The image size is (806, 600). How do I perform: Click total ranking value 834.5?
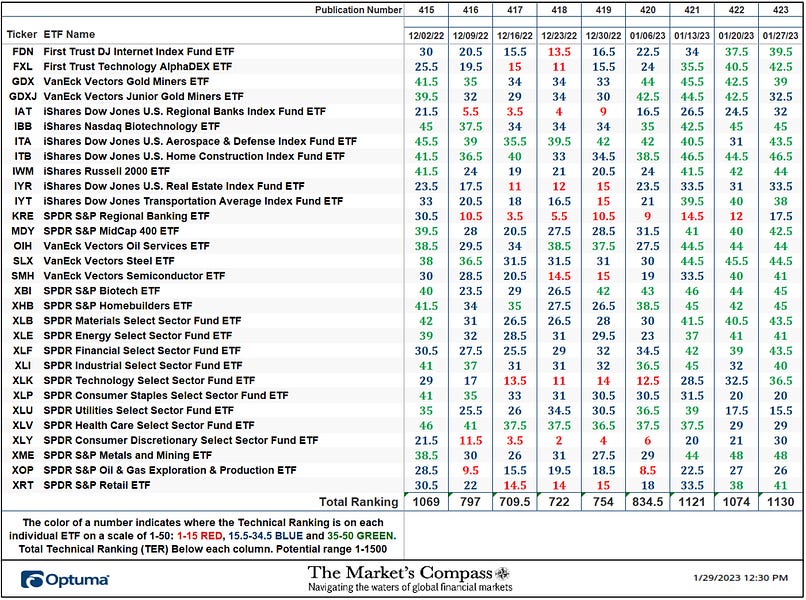tap(648, 502)
